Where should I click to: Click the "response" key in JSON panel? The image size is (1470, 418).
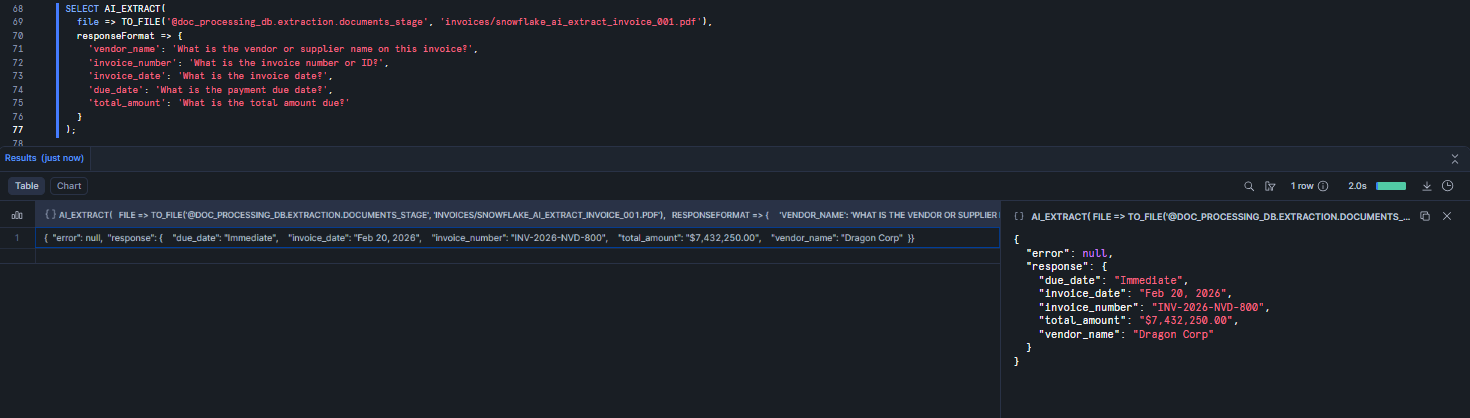pyautogui.click(x=1057, y=267)
